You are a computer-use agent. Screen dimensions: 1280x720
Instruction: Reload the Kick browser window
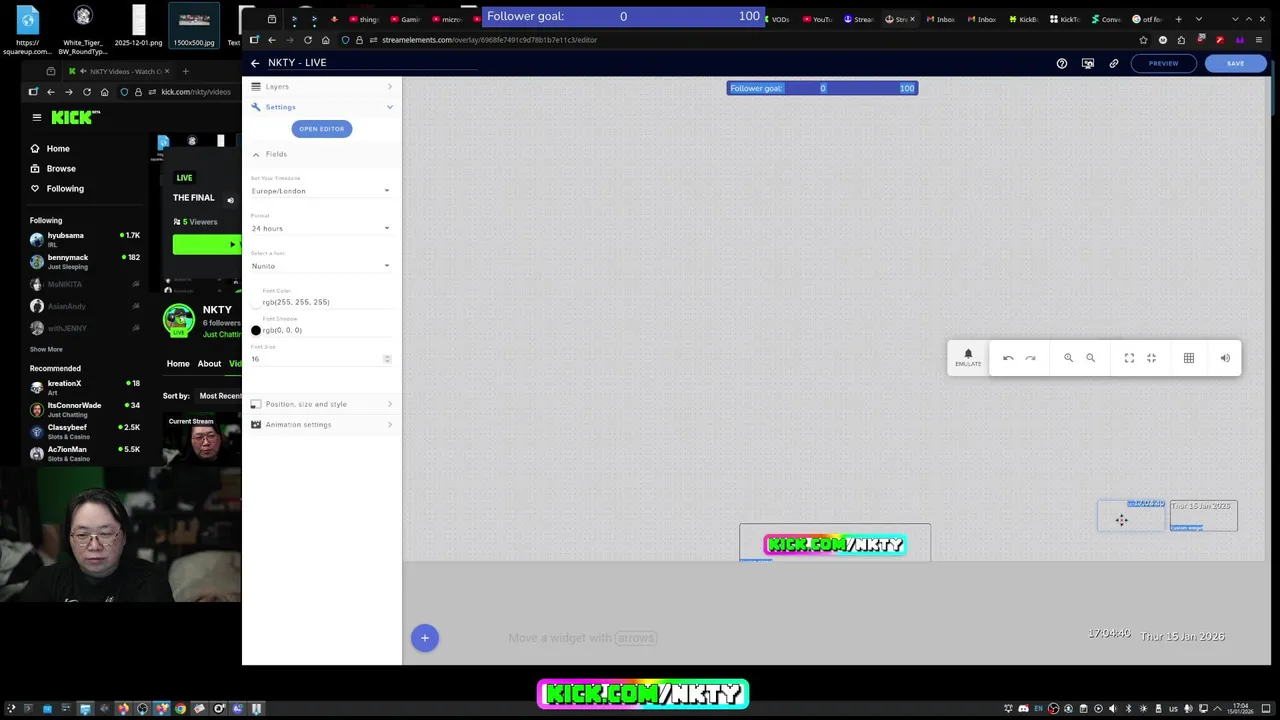click(87, 92)
